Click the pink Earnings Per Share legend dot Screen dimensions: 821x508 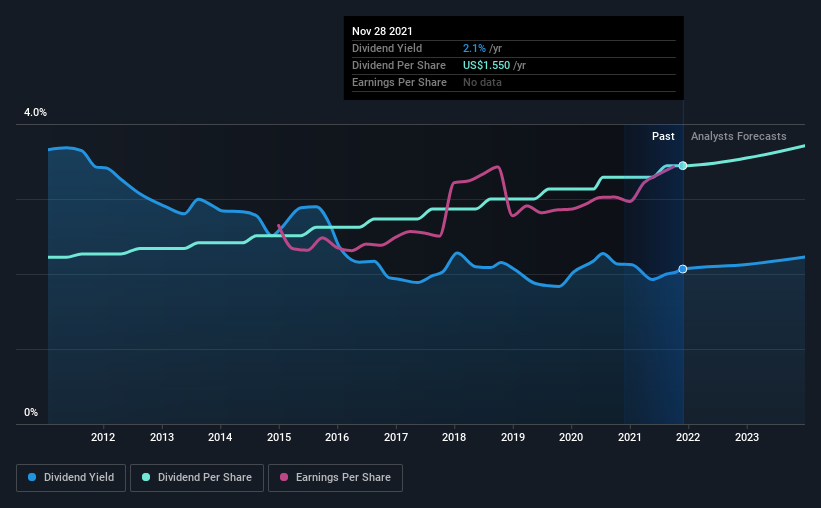(284, 477)
